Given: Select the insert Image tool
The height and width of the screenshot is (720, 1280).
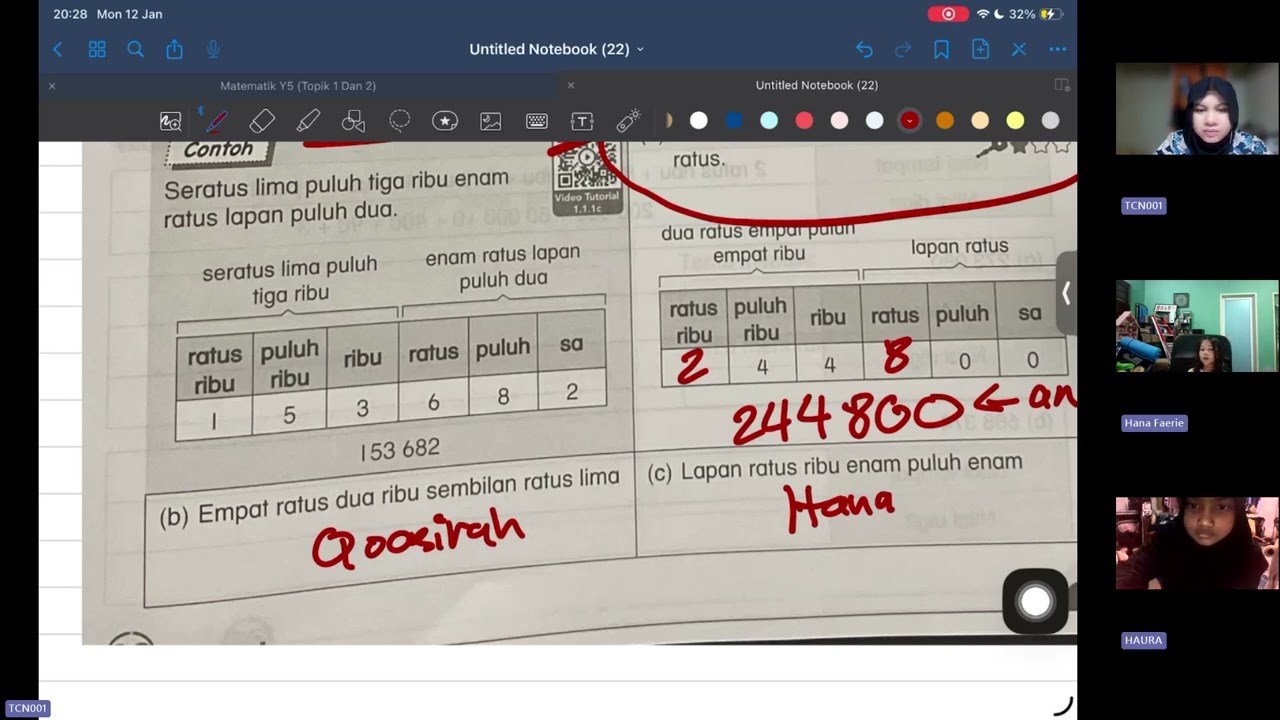Looking at the screenshot, I should click(x=491, y=121).
